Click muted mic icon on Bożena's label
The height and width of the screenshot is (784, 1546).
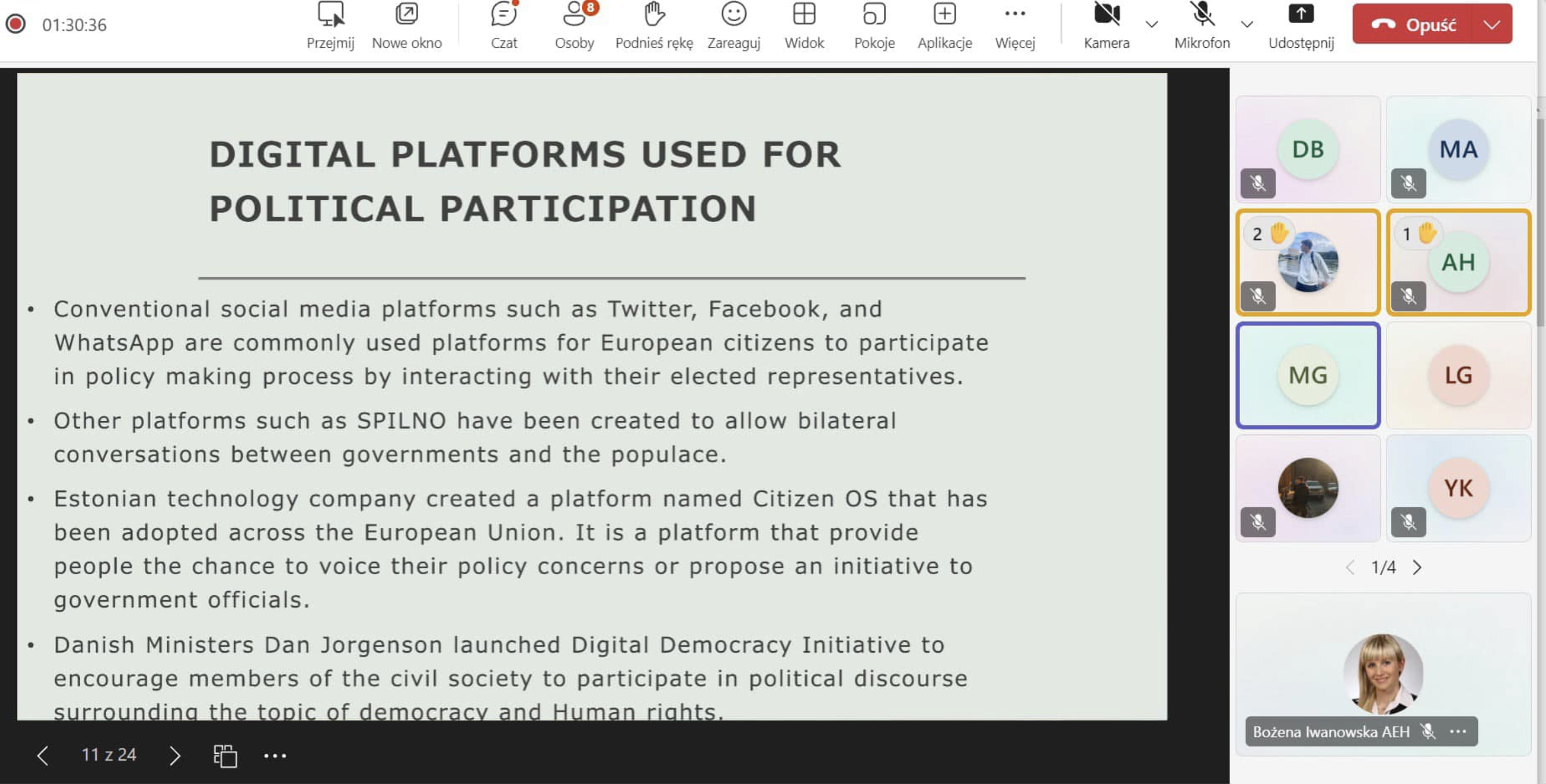1429,731
